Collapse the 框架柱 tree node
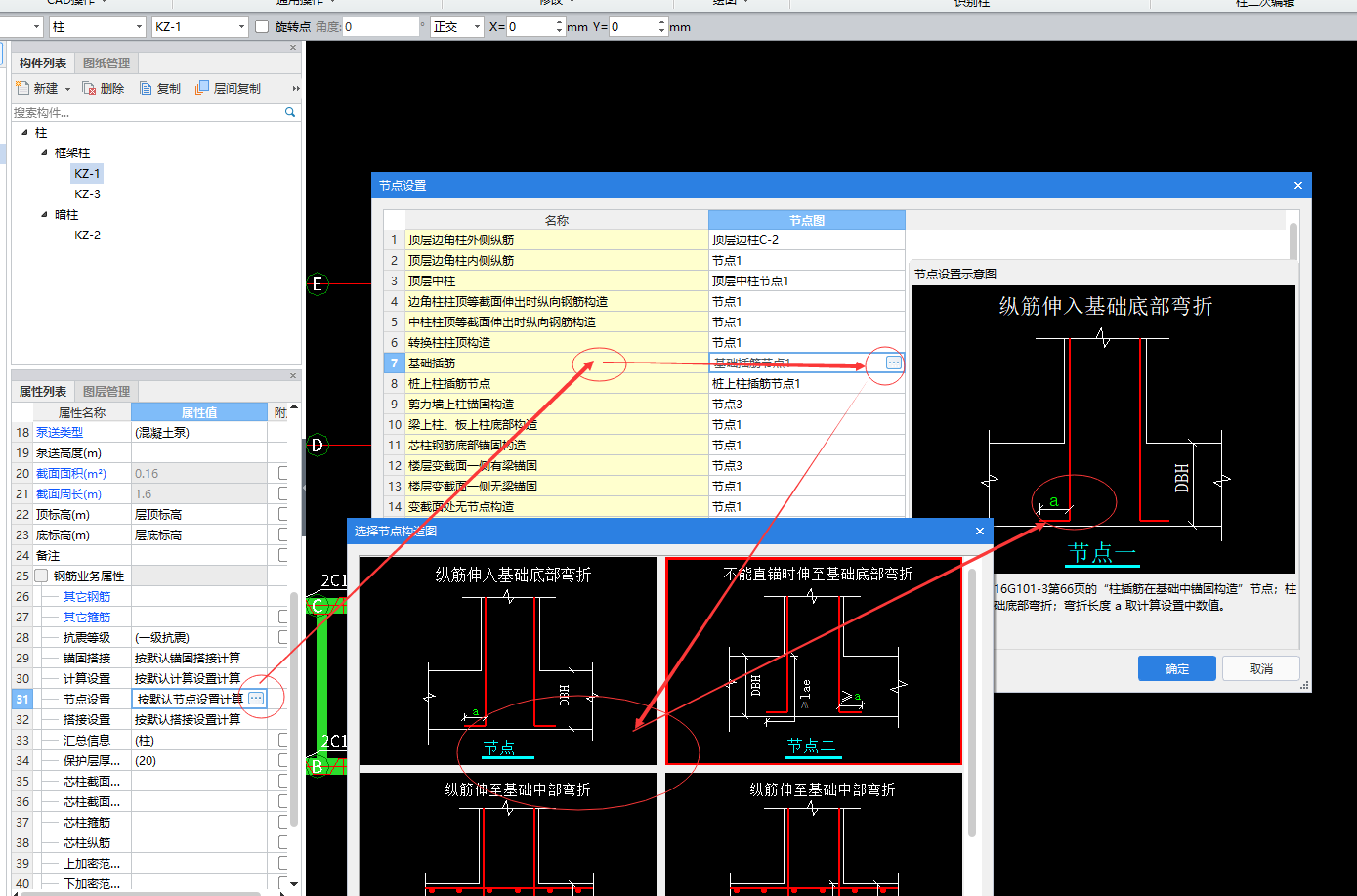The height and width of the screenshot is (896, 1357). pos(44,152)
